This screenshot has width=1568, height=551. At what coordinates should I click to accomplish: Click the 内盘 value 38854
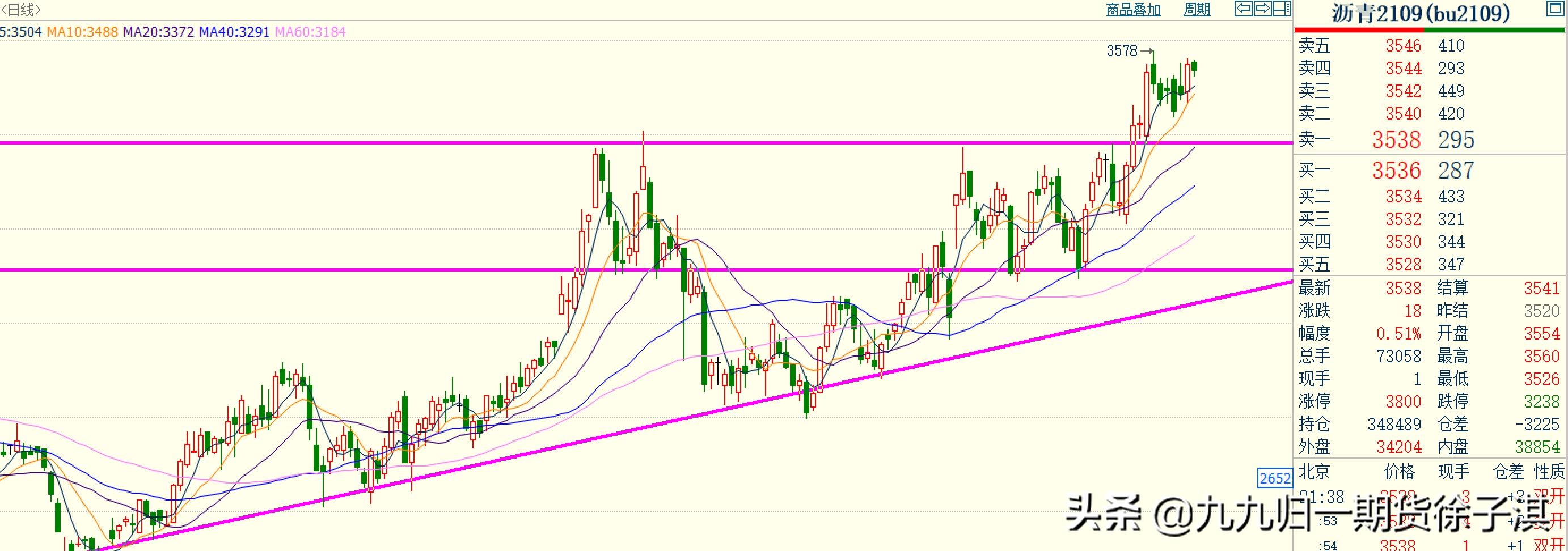[1537, 447]
